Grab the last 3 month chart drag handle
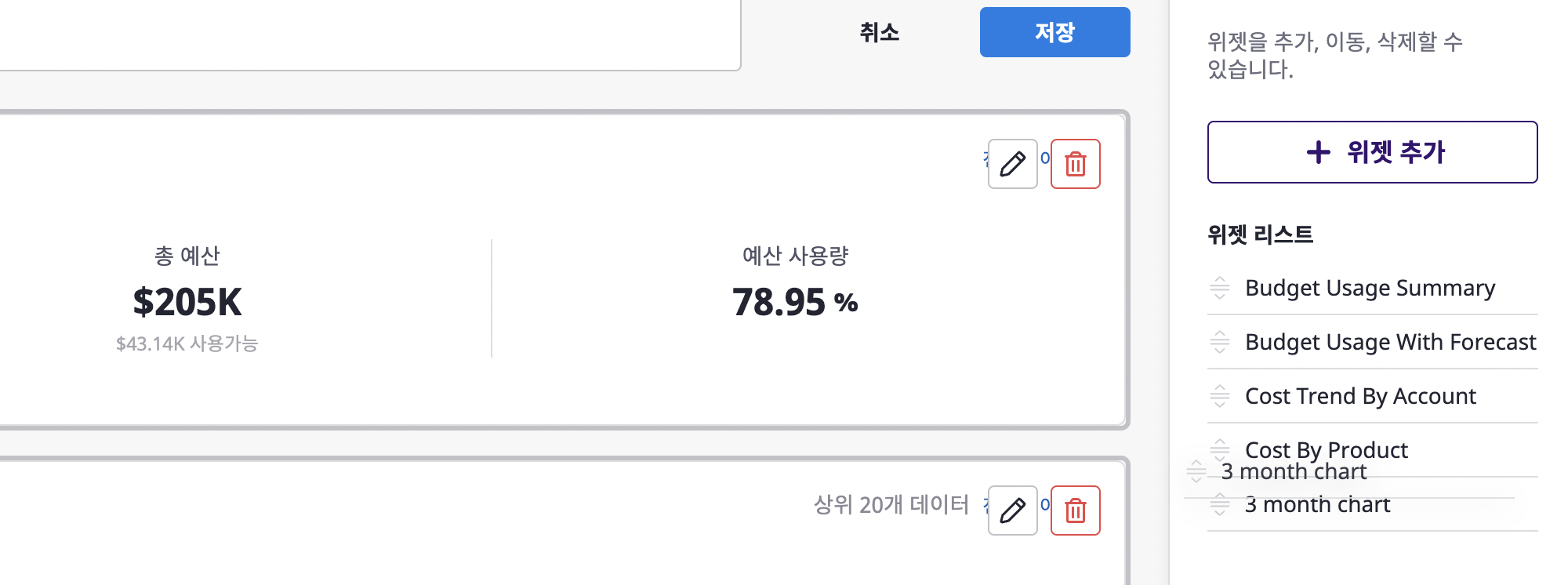1568x585 pixels. [x=1220, y=504]
